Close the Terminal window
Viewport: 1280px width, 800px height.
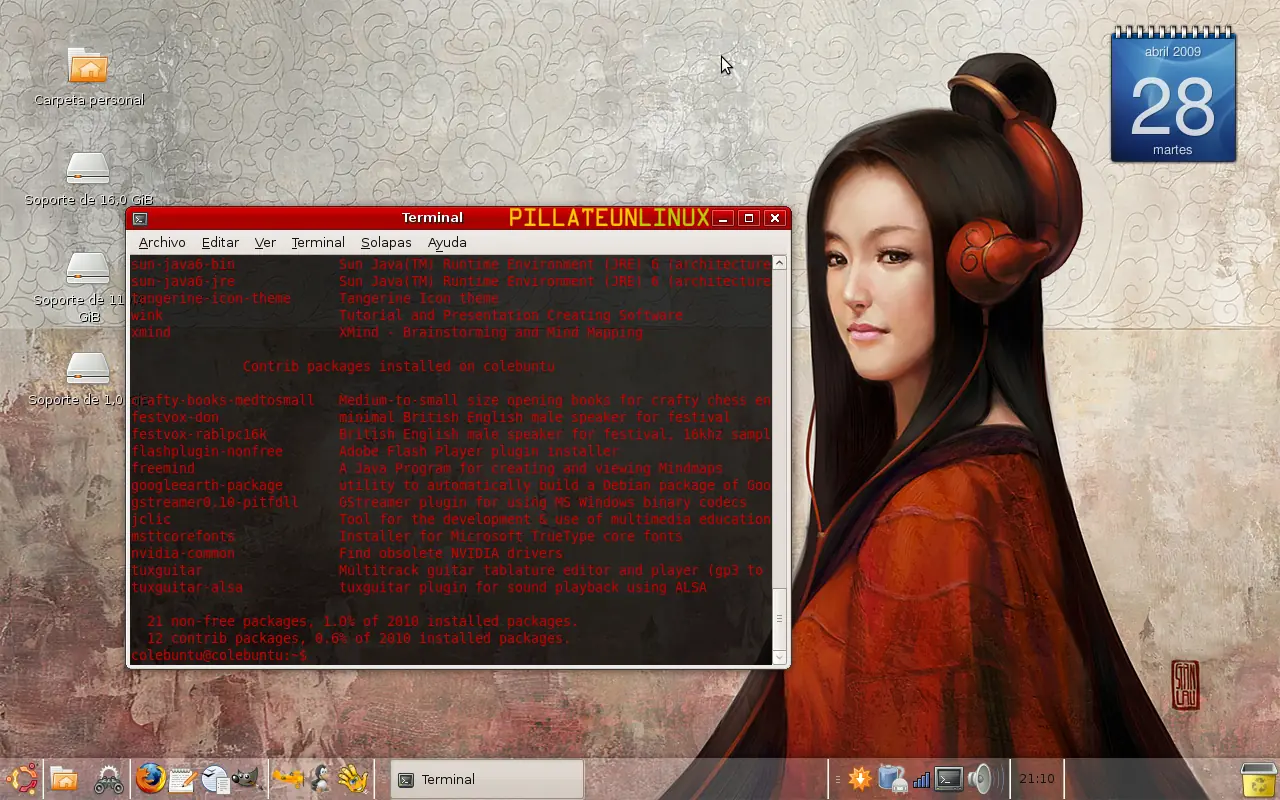[x=774, y=218]
